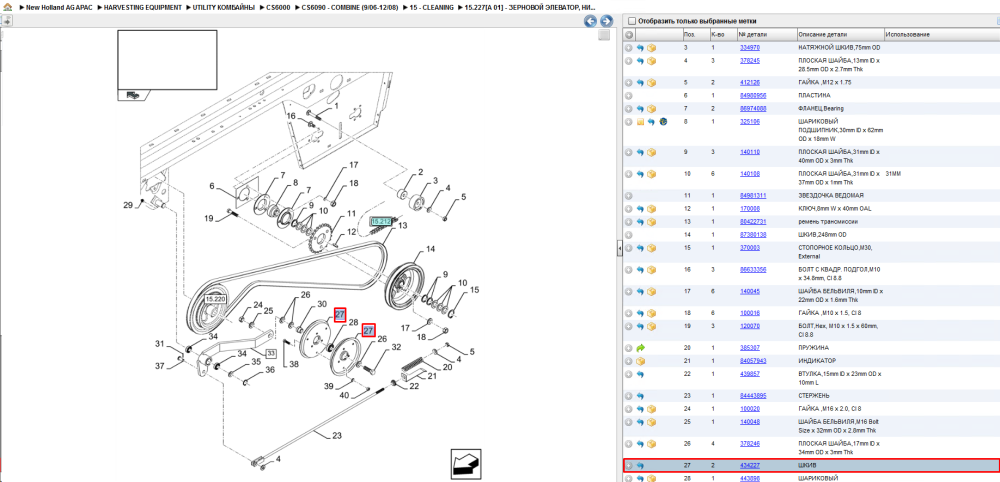Click callout 14 pulley label

(x=430, y=249)
